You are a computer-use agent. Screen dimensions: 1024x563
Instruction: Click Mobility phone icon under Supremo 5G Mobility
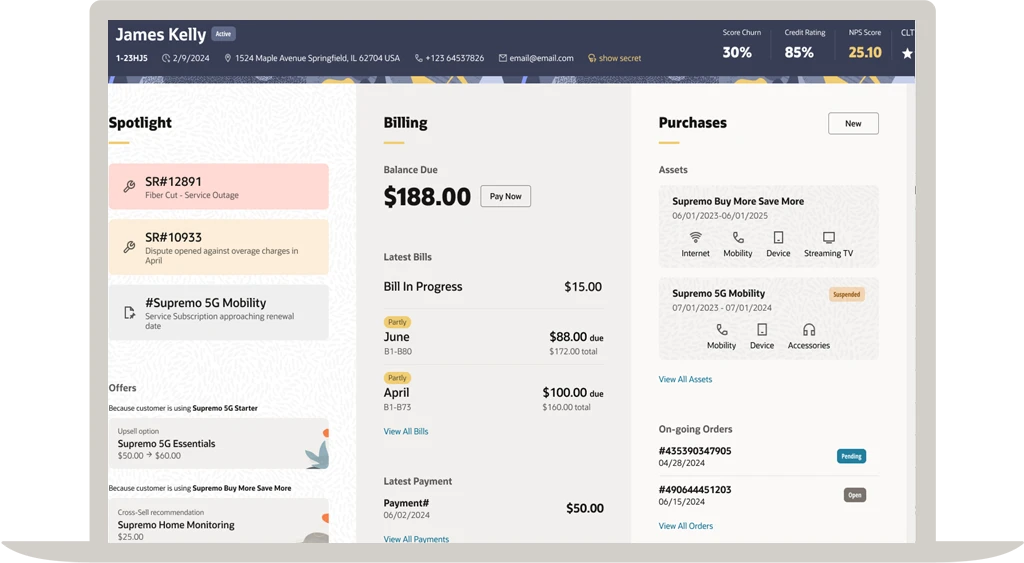pos(721,330)
